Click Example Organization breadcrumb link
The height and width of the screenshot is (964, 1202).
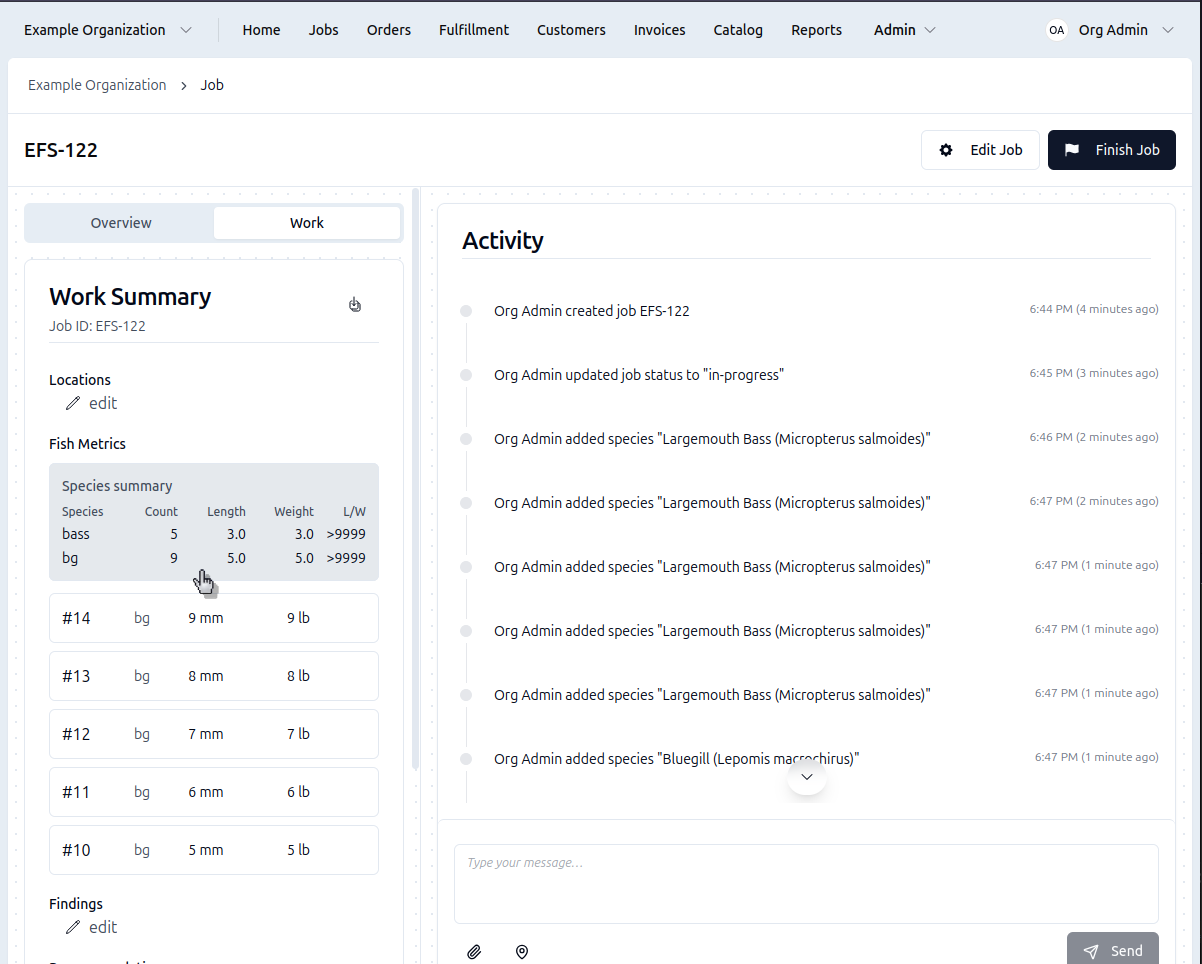coord(97,85)
